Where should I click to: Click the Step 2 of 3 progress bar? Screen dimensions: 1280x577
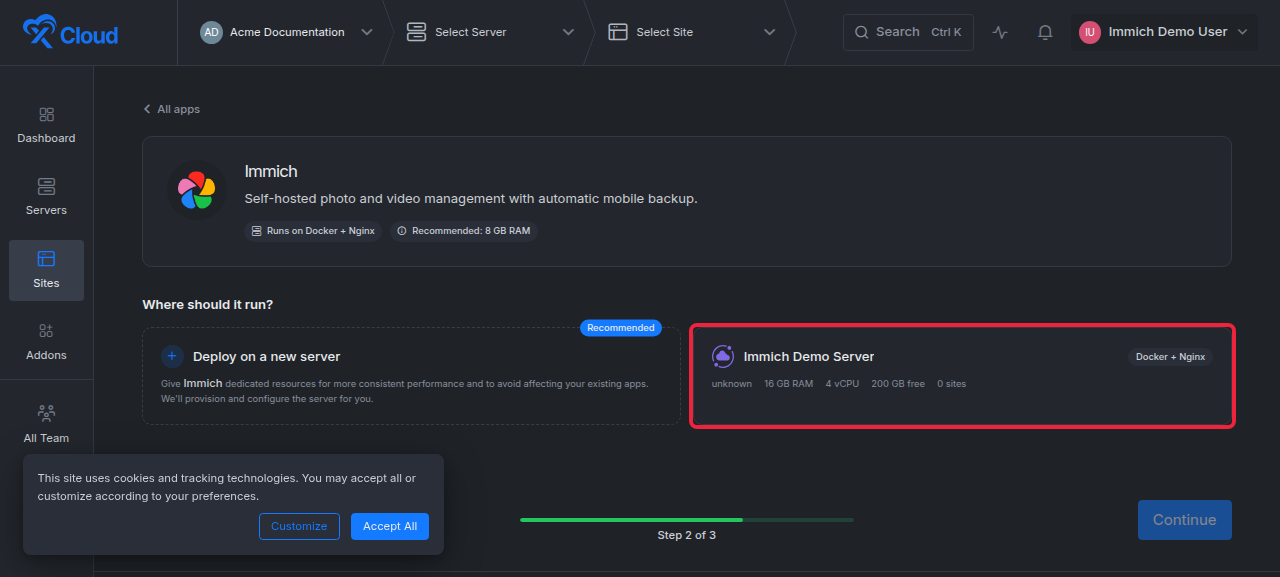point(687,520)
